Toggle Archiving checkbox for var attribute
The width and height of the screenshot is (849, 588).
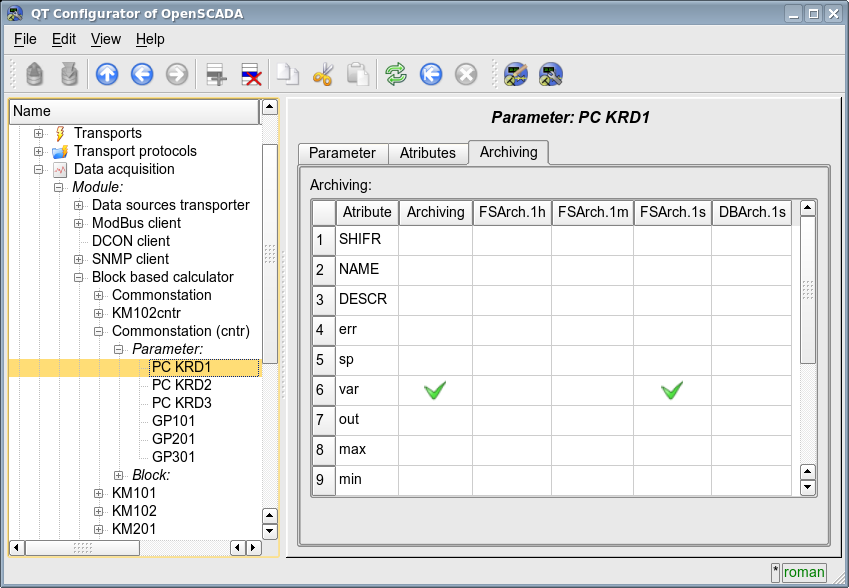[x=435, y=390]
